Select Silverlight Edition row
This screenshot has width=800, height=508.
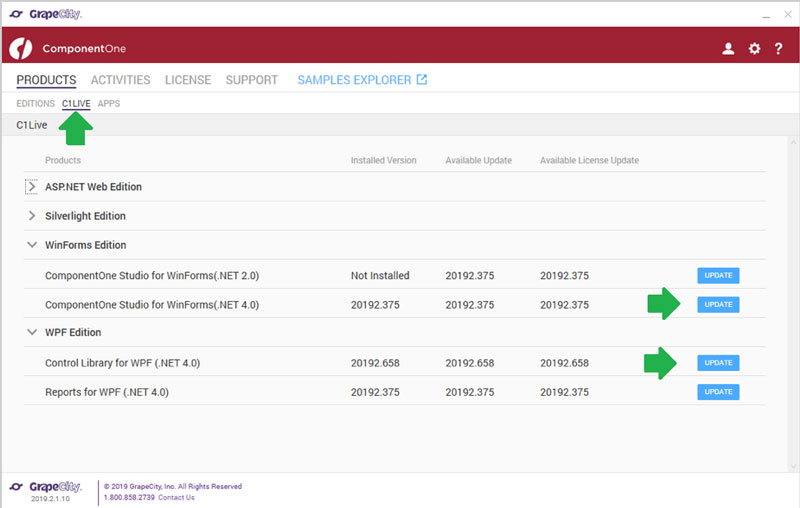tap(394, 216)
